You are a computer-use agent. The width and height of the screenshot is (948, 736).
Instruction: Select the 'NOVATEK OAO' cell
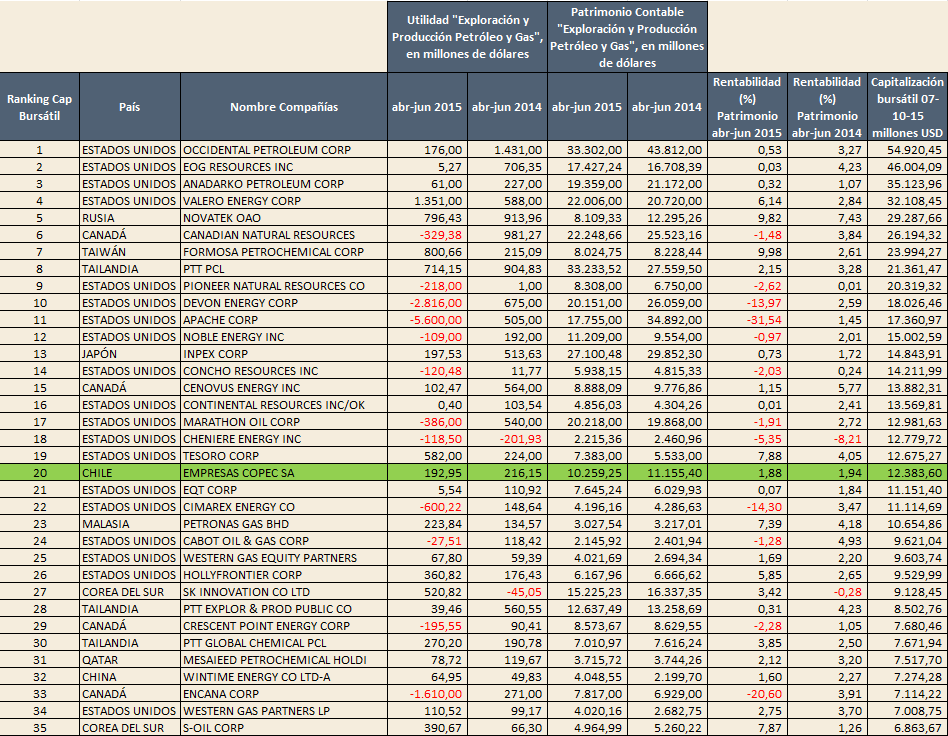tap(284, 218)
